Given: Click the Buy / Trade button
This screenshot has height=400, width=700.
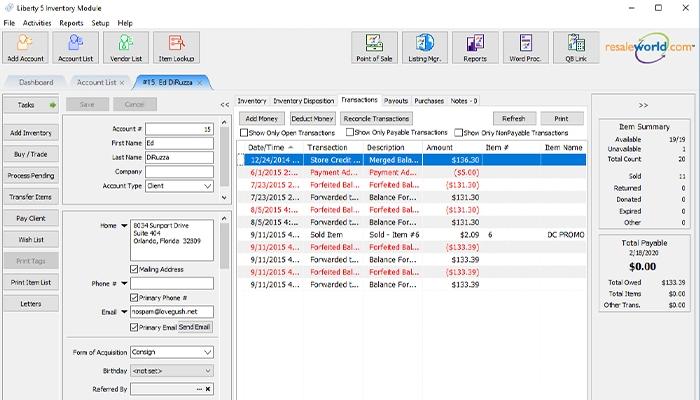Looking at the screenshot, I should pyautogui.click(x=31, y=154).
